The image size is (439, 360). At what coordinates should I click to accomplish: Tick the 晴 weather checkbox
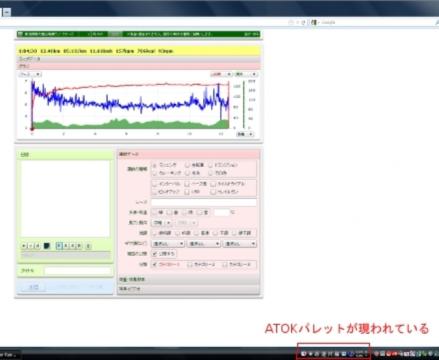154,212
